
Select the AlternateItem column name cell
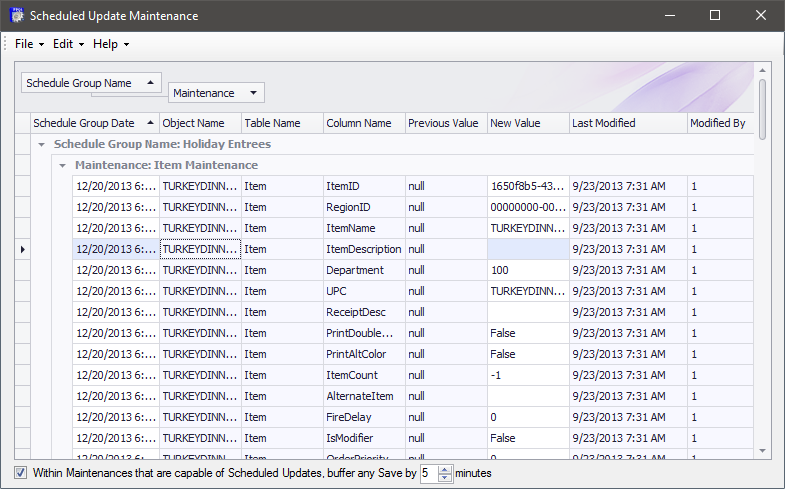[x=364, y=396]
